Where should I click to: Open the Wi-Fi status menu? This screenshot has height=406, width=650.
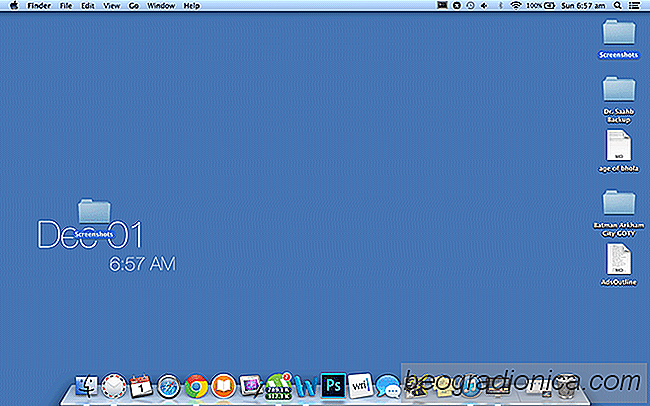coord(516,6)
